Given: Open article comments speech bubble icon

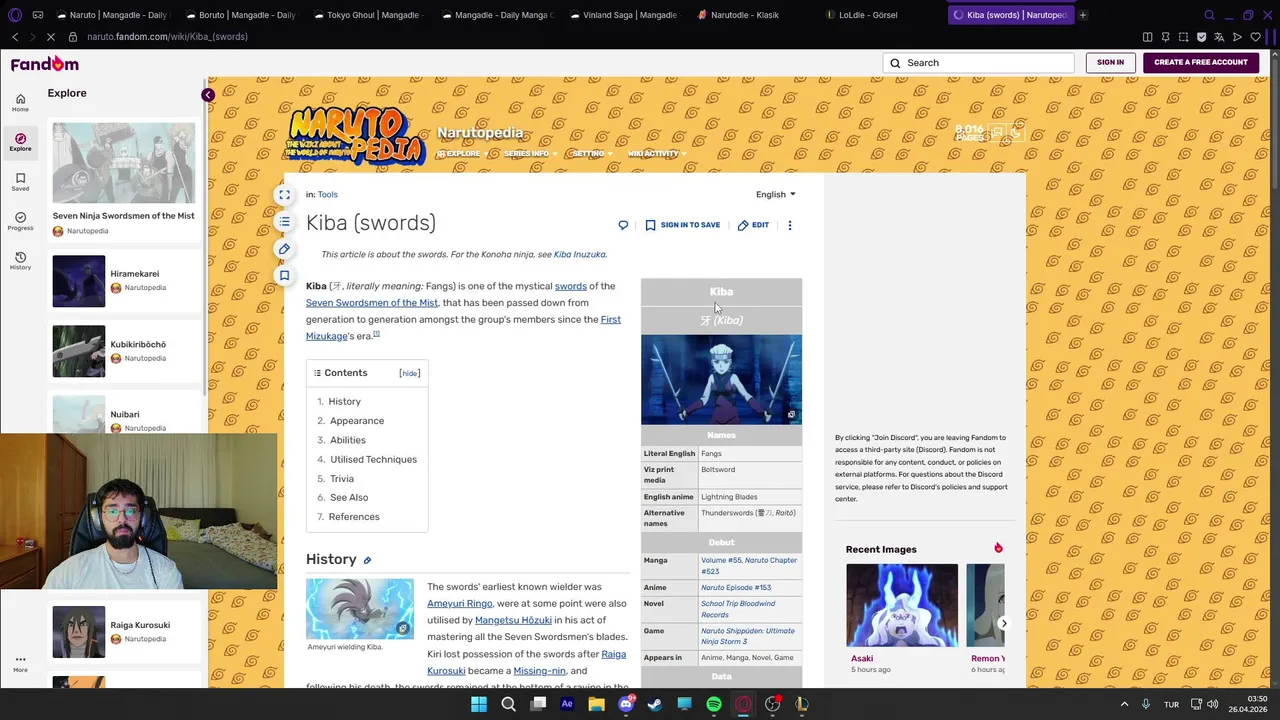Looking at the screenshot, I should [623, 225].
